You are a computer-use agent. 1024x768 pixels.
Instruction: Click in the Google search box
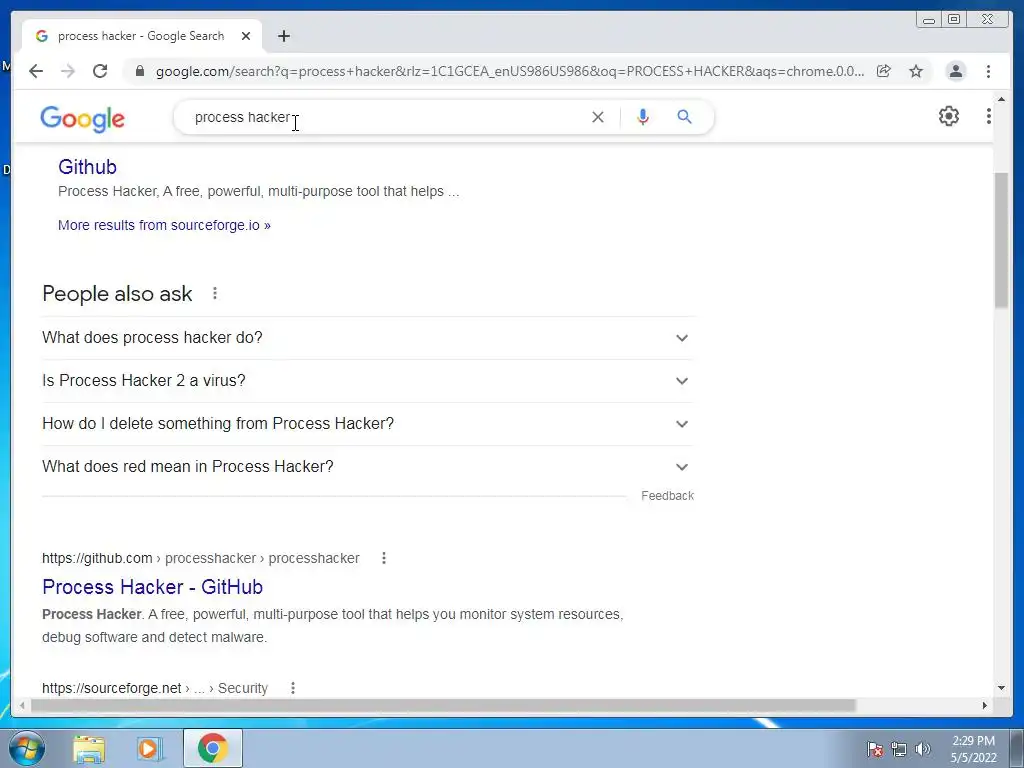385,117
